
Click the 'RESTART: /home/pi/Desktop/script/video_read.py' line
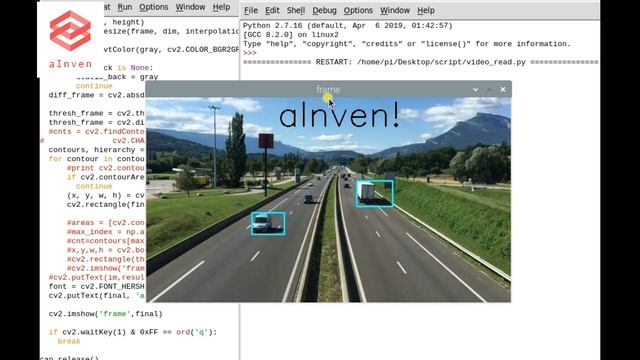420,62
